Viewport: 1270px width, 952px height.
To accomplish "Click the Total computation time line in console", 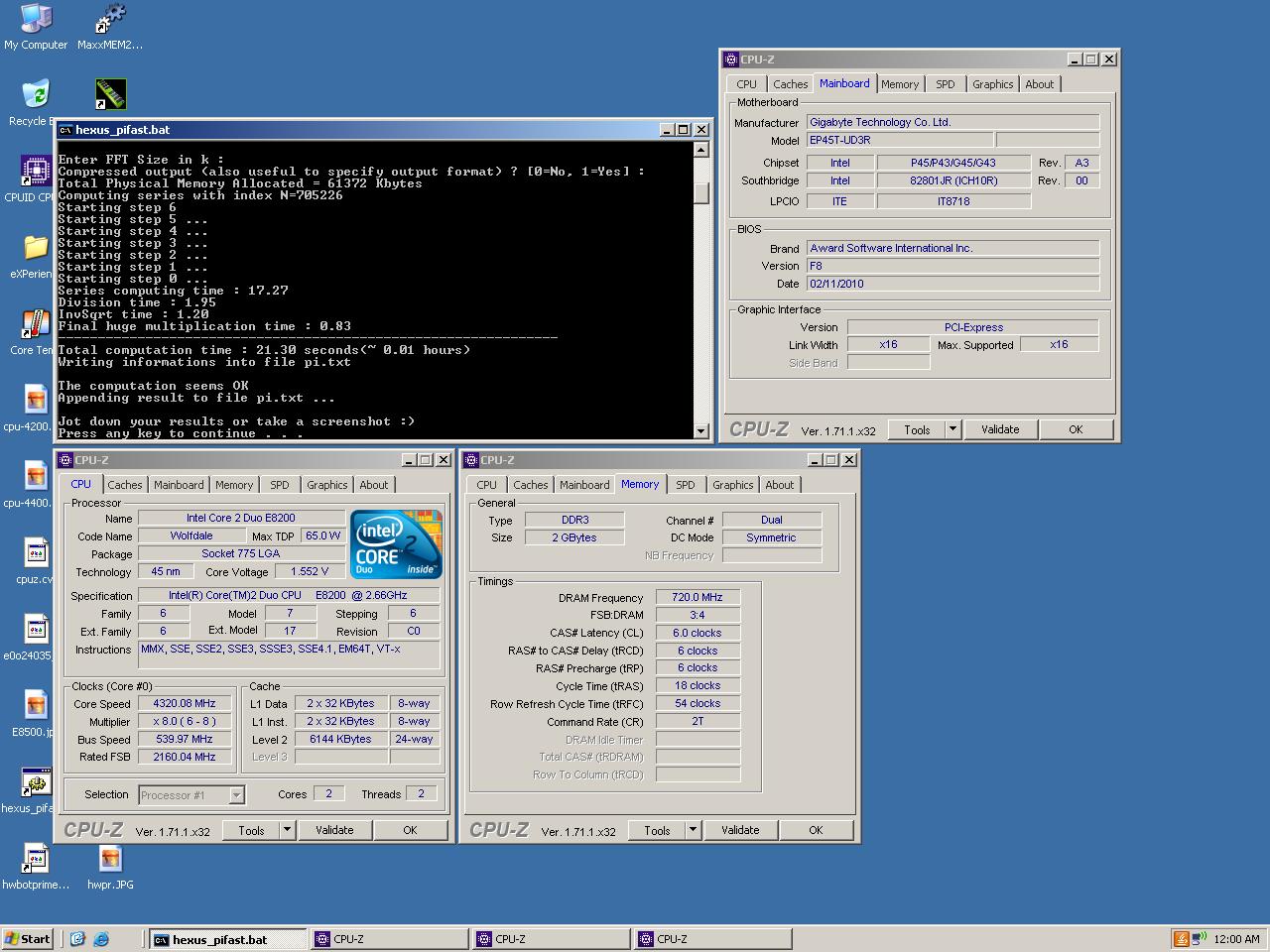I will click(264, 350).
